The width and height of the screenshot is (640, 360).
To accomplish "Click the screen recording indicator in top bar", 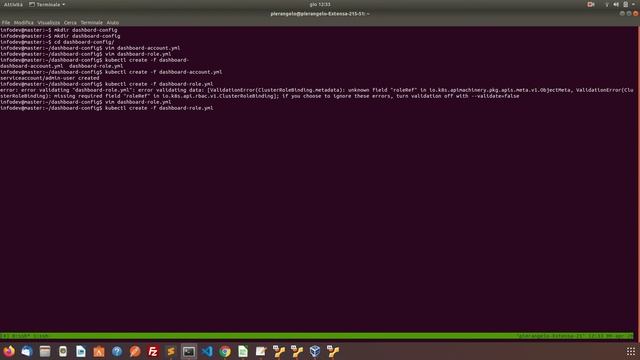I will coord(591,4).
